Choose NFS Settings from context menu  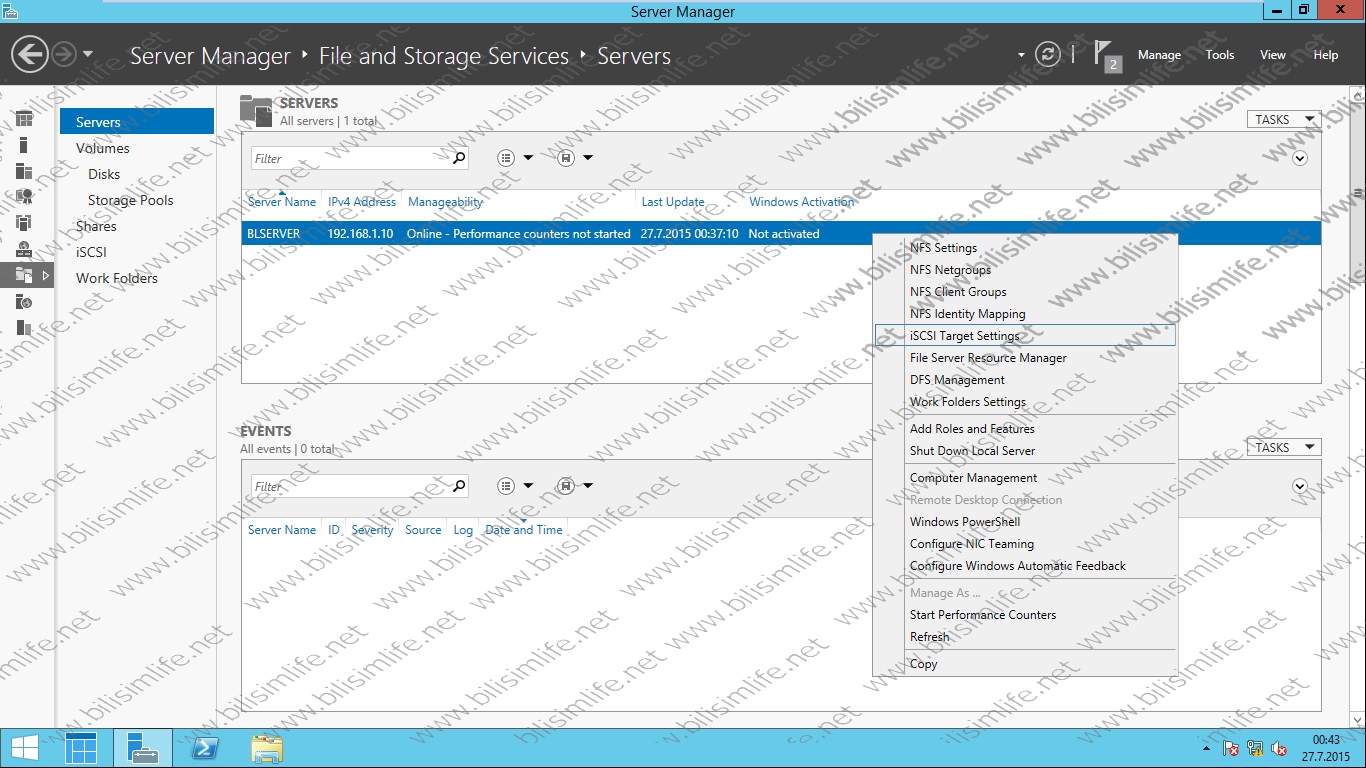1025,248
